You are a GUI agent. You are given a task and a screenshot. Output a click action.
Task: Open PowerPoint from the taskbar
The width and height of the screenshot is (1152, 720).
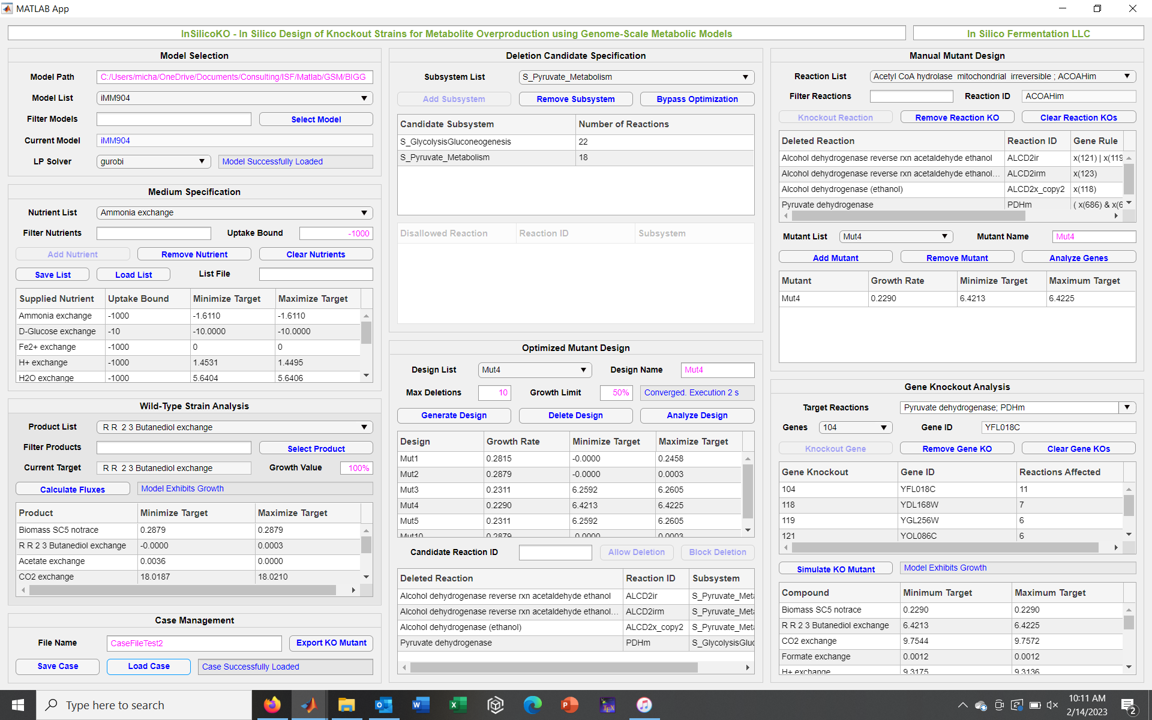(x=569, y=705)
